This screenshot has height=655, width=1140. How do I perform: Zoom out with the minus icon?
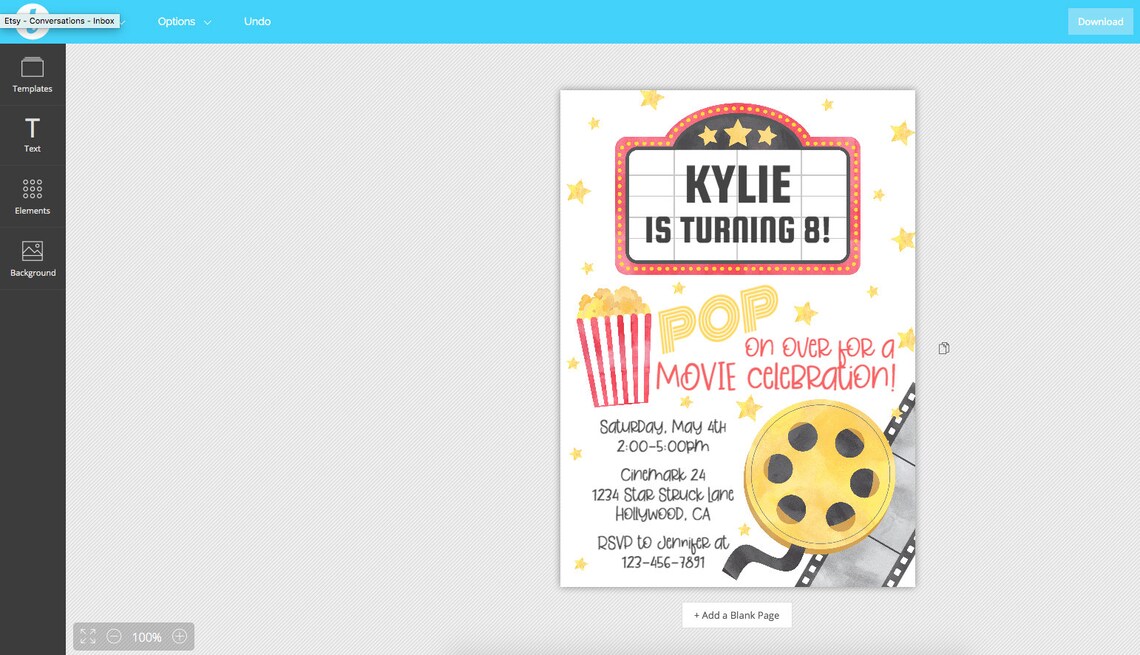pyautogui.click(x=114, y=637)
